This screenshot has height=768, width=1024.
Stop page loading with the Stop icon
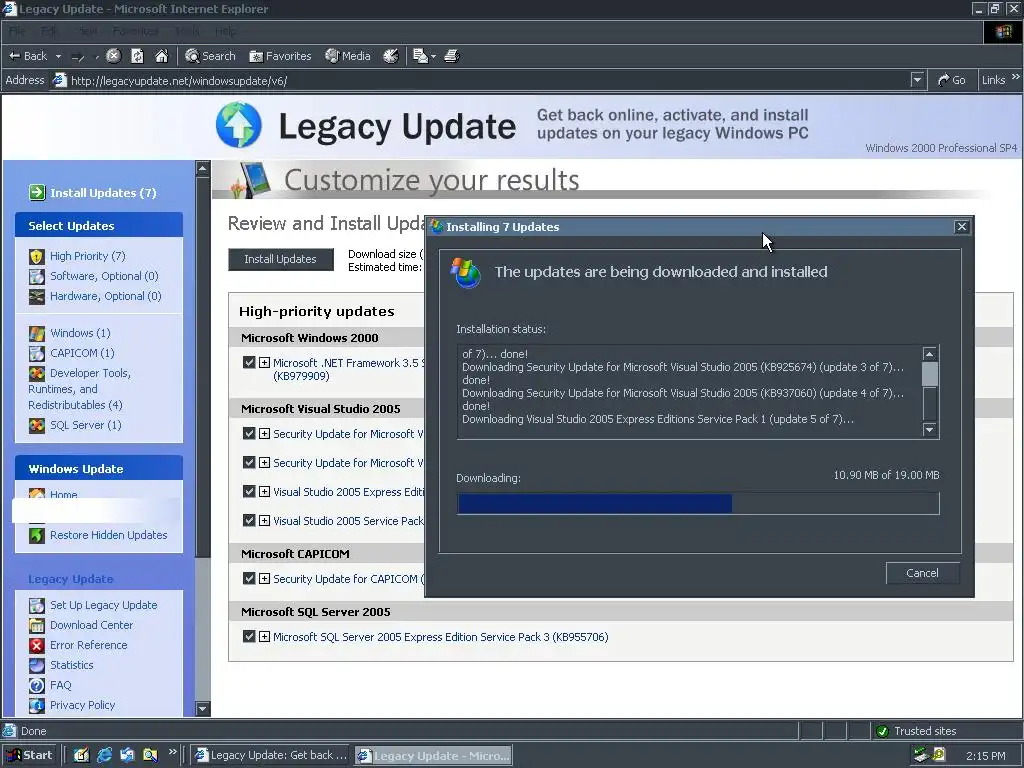pyautogui.click(x=114, y=56)
